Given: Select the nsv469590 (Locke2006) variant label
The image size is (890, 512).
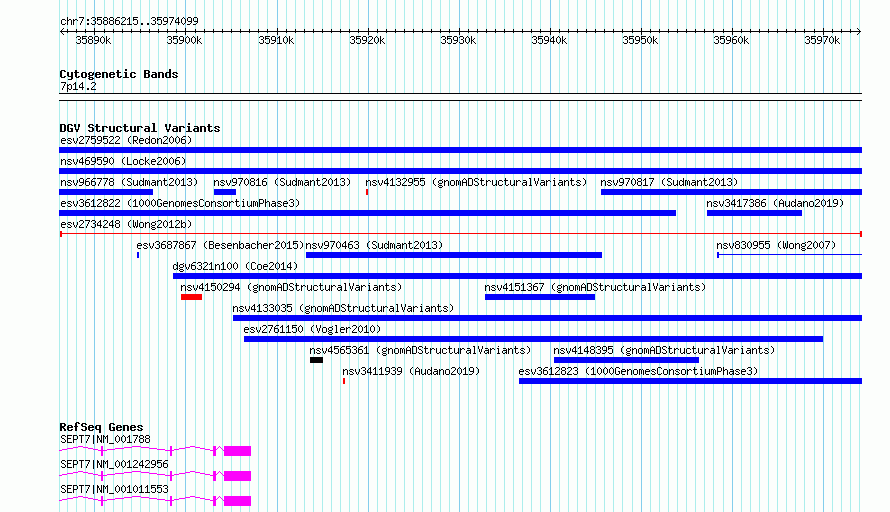Looking at the screenshot, I should (x=123, y=161).
